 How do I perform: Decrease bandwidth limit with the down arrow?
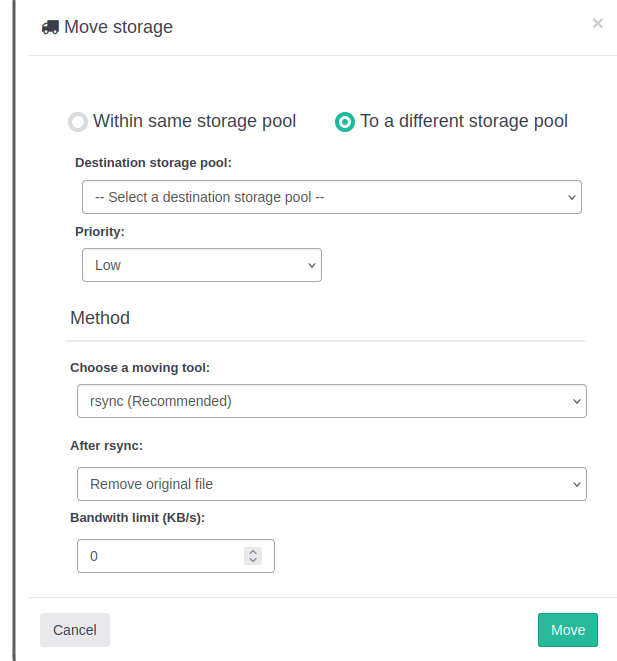(x=254, y=561)
